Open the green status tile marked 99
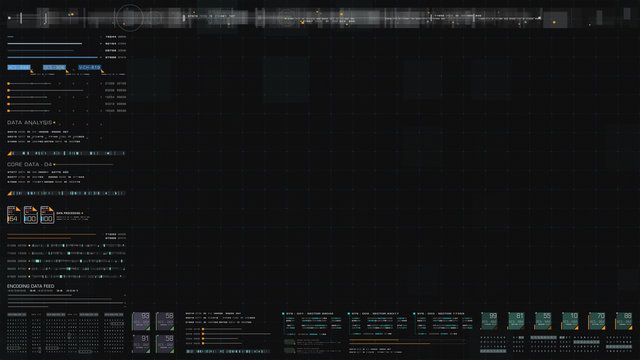The width and height of the screenshot is (640, 360). 489,321
